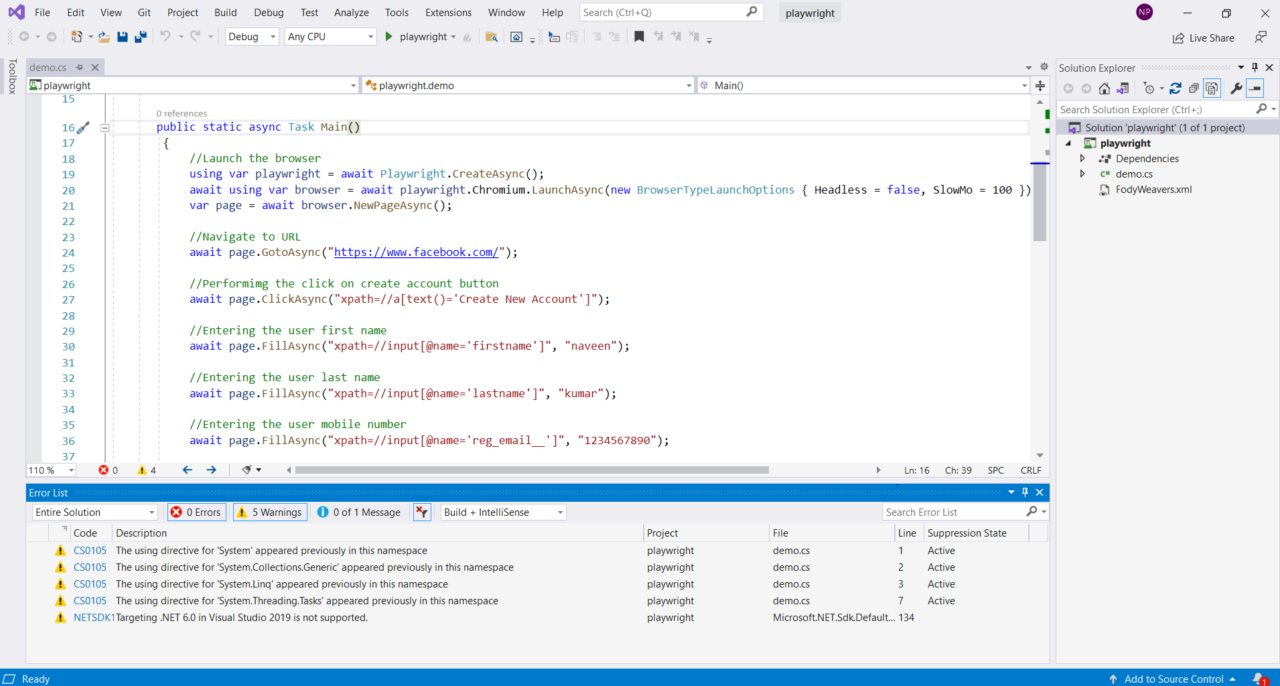Open Properties wrench icon in Solution Explorer
Screen dimensions: 1280x686
pos(1236,88)
